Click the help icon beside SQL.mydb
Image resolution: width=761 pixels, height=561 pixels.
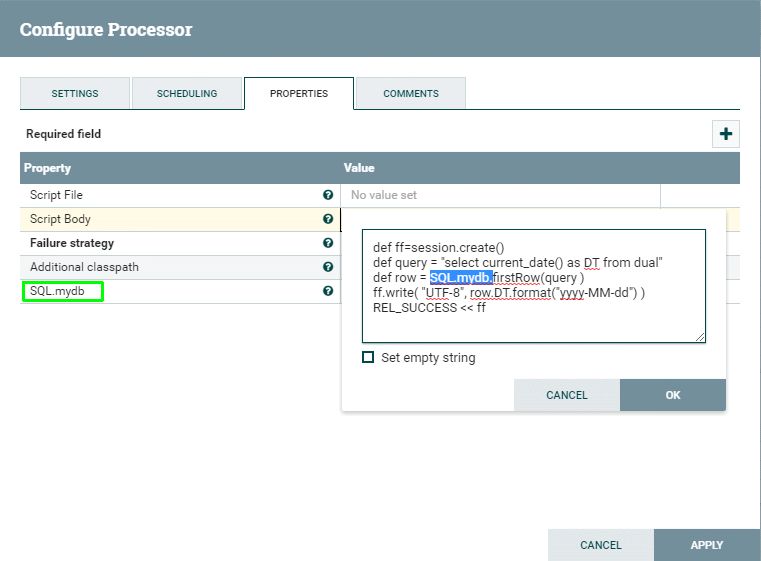[328, 291]
